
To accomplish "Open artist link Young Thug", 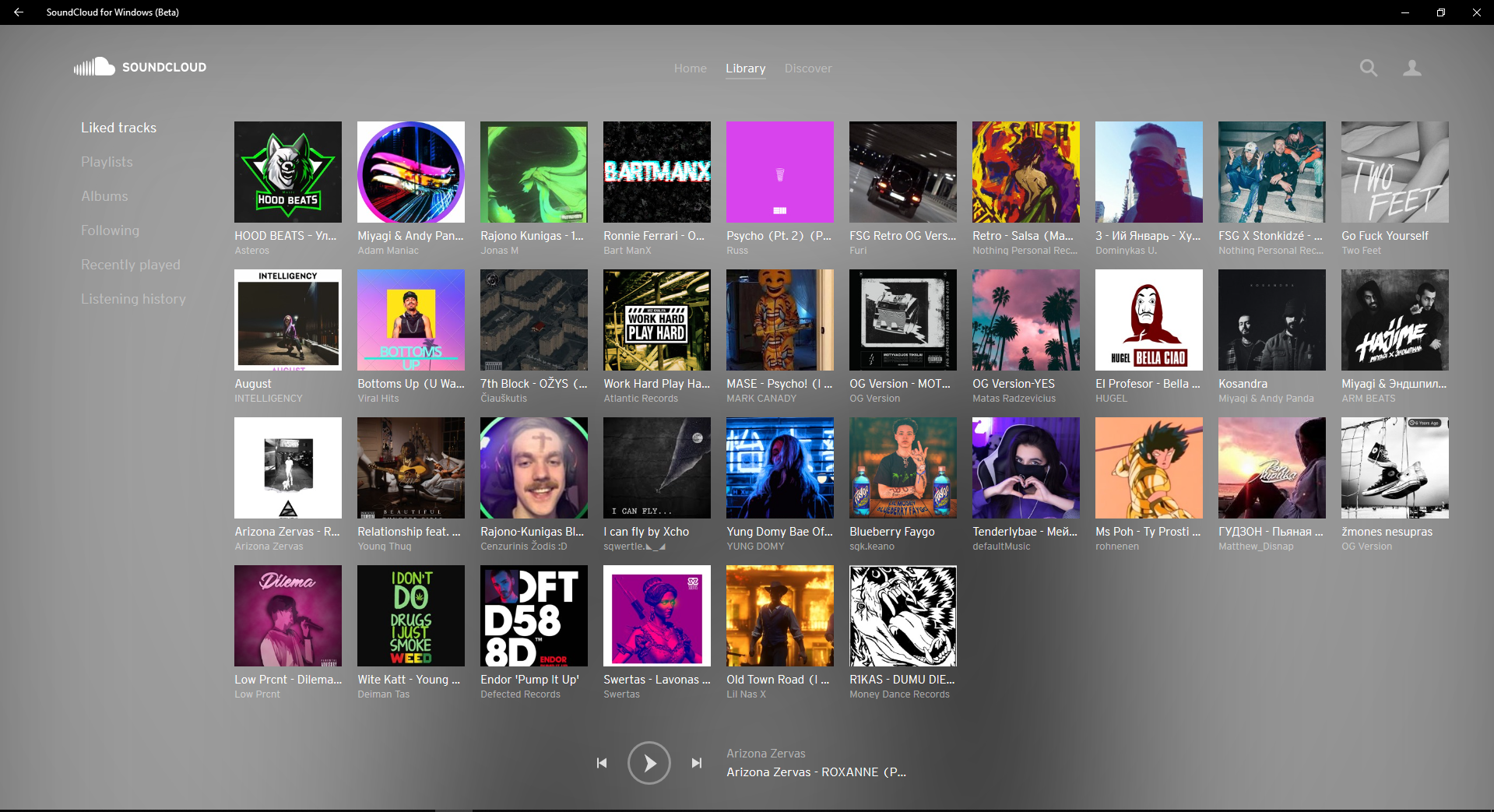I will coord(385,547).
